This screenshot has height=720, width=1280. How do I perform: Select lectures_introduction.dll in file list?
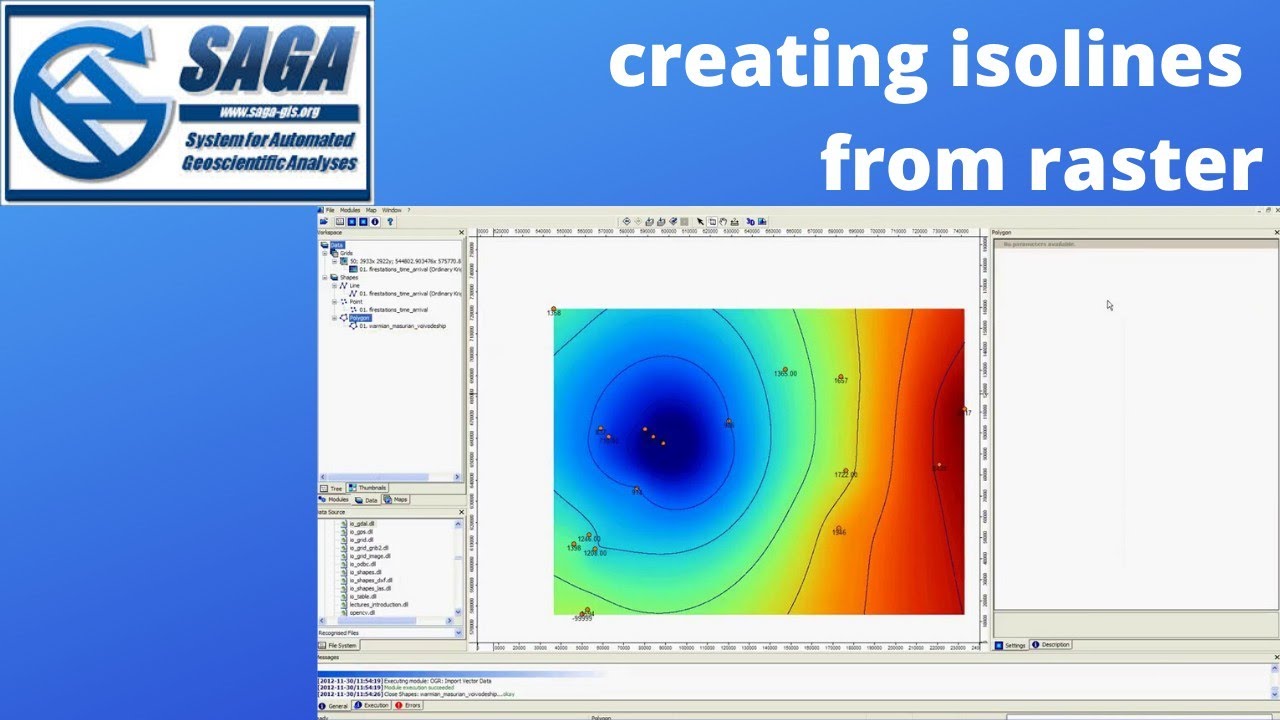tap(379, 604)
